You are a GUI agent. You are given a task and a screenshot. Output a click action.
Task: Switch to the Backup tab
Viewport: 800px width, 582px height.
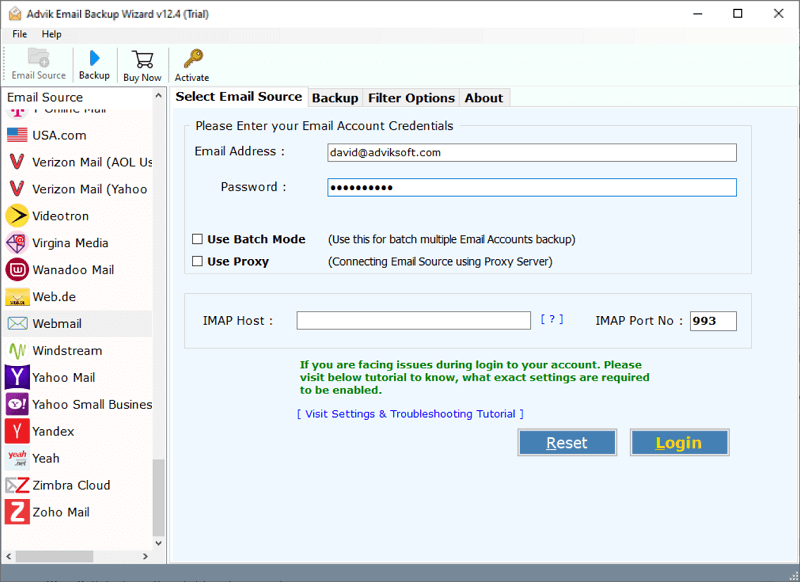click(335, 98)
